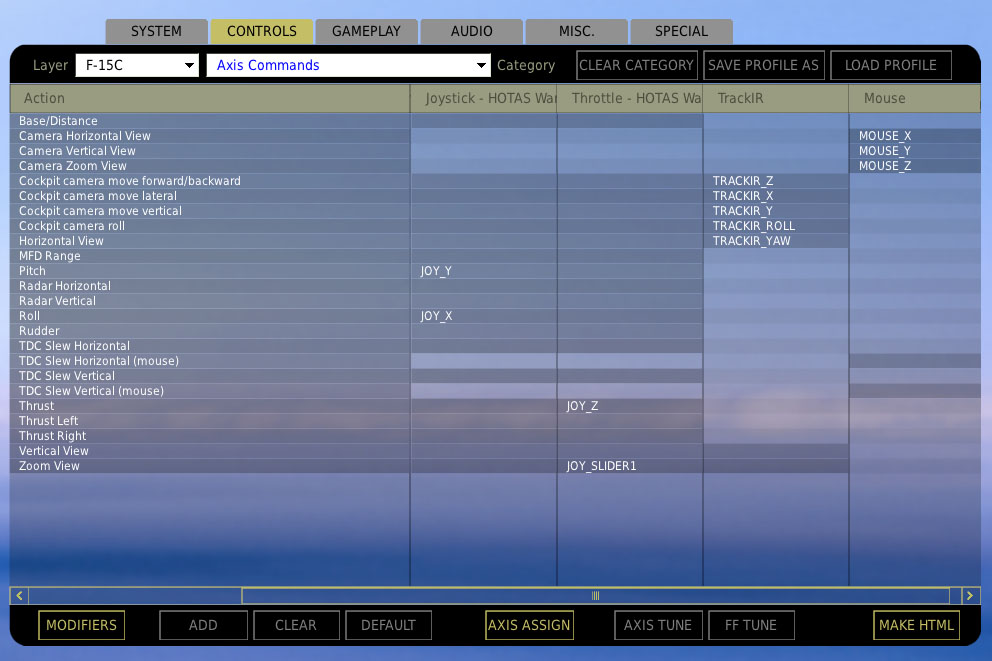Click the JOY_Y binding for Pitch
The width and height of the screenshot is (992, 661).
(484, 271)
